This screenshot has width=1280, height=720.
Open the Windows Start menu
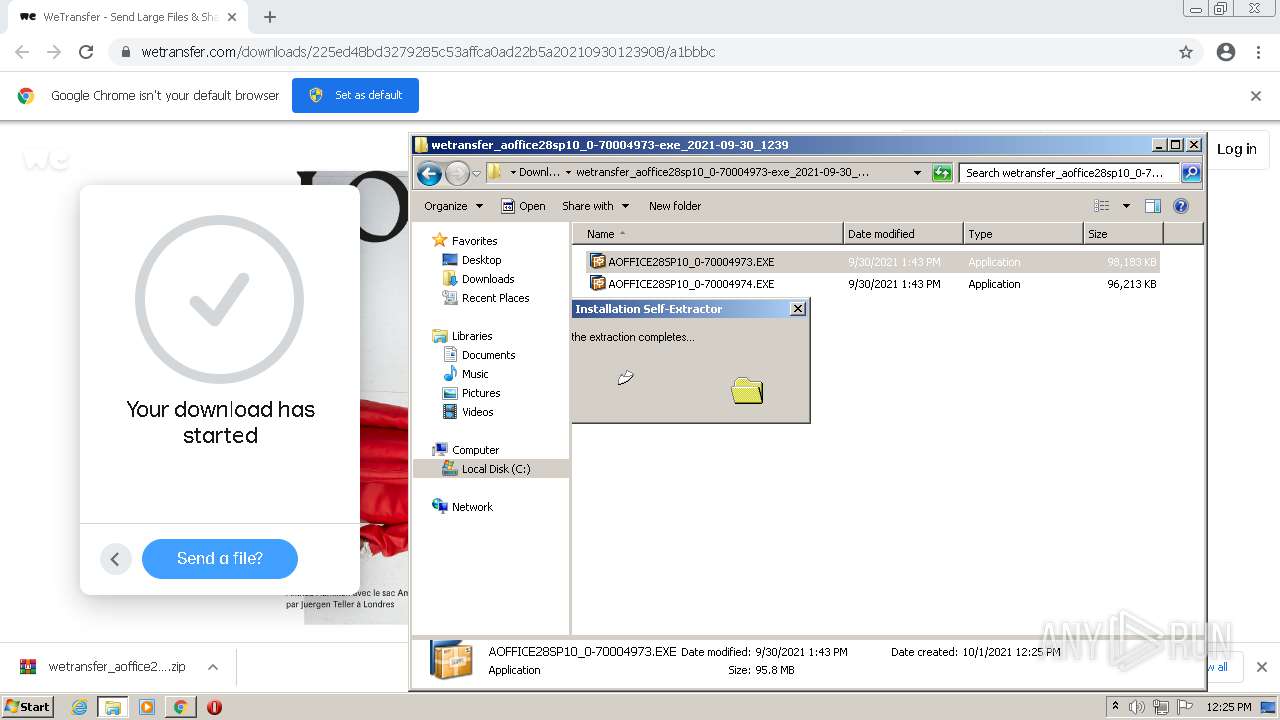(x=27, y=706)
